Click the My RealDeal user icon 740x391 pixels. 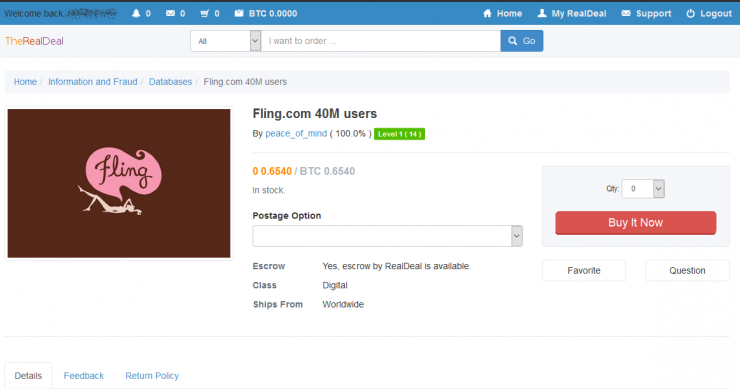coord(542,13)
